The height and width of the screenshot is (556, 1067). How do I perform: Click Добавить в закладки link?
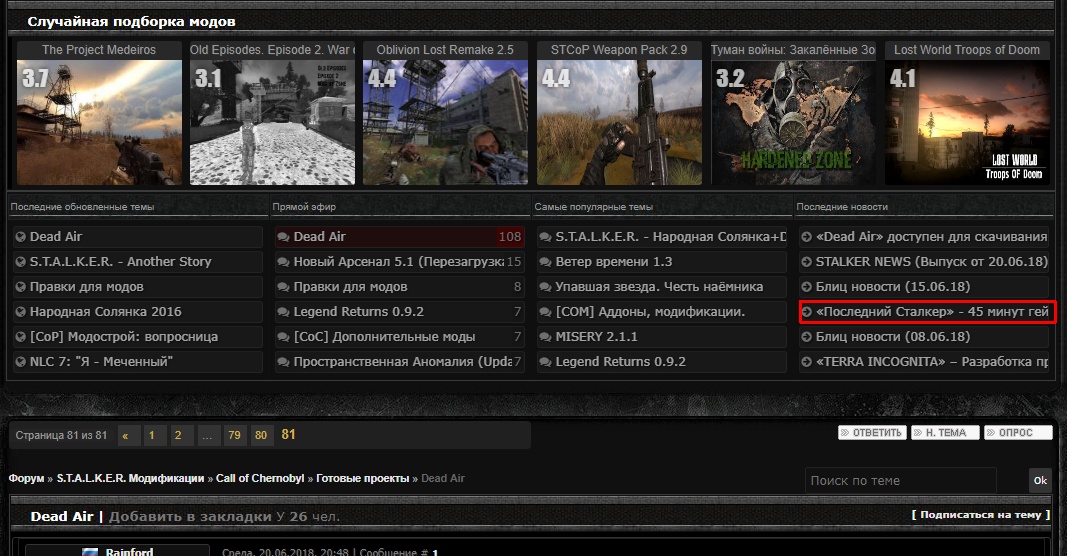pos(190,517)
